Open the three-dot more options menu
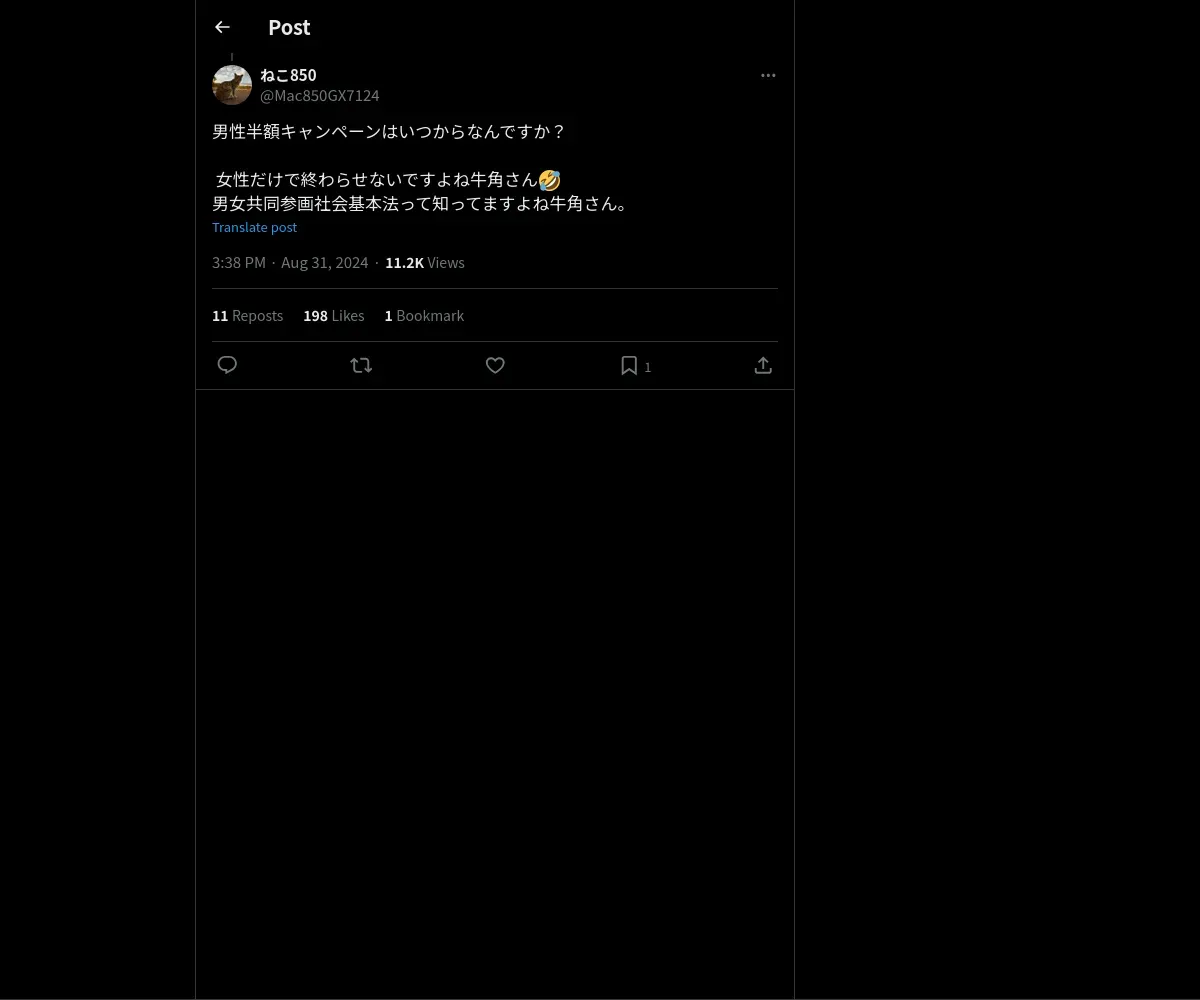 pyautogui.click(x=768, y=75)
